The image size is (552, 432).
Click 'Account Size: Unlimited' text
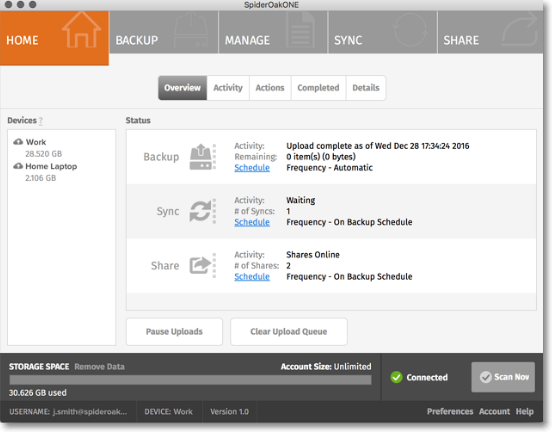point(326,367)
